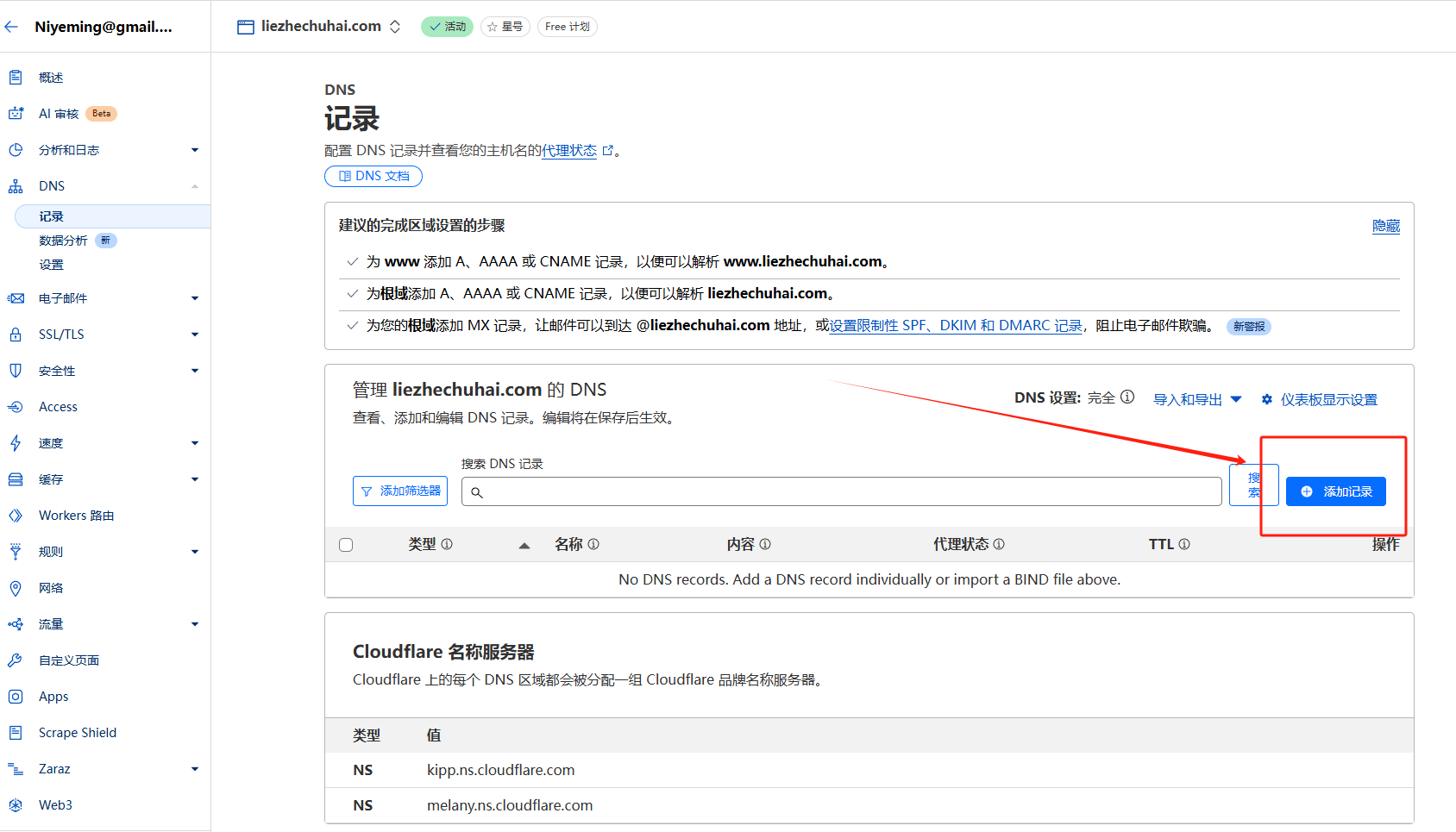Click the Web3 icon in sidebar

(16, 805)
